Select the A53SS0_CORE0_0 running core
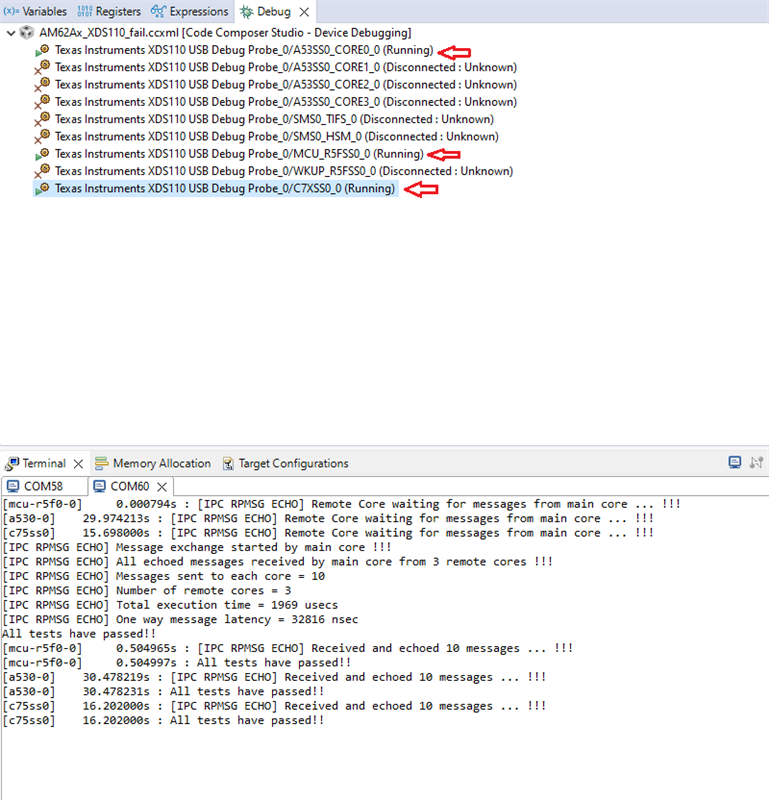The image size is (769, 800). 244,50
